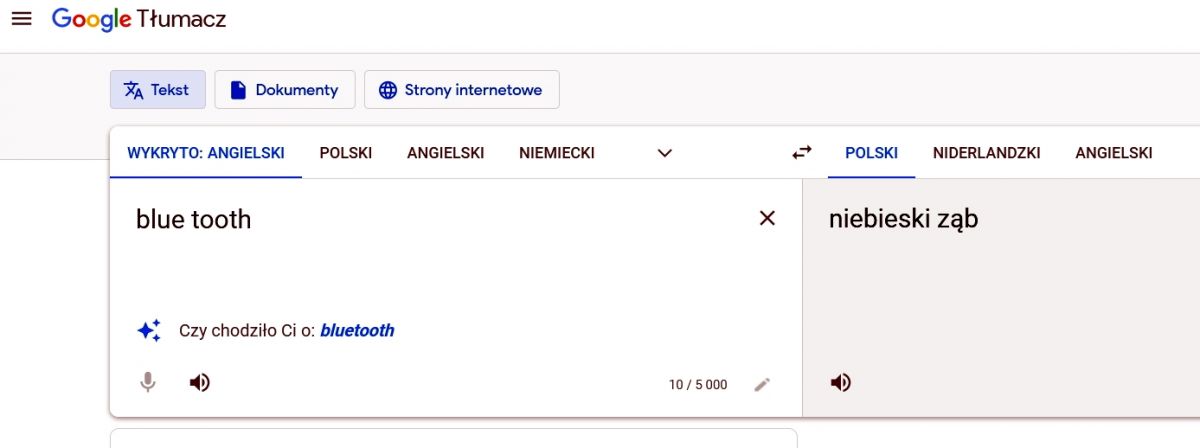
Task: Expand the source language list chevron
Action: pyautogui.click(x=664, y=153)
